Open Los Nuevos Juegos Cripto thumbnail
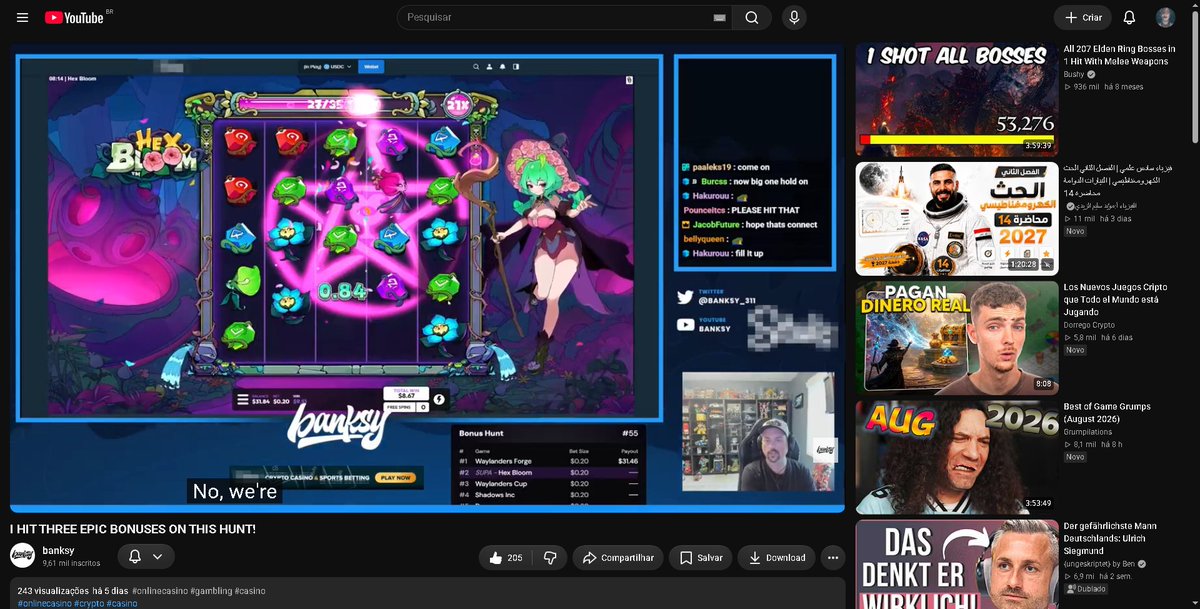The width and height of the screenshot is (1200, 609). [956, 337]
